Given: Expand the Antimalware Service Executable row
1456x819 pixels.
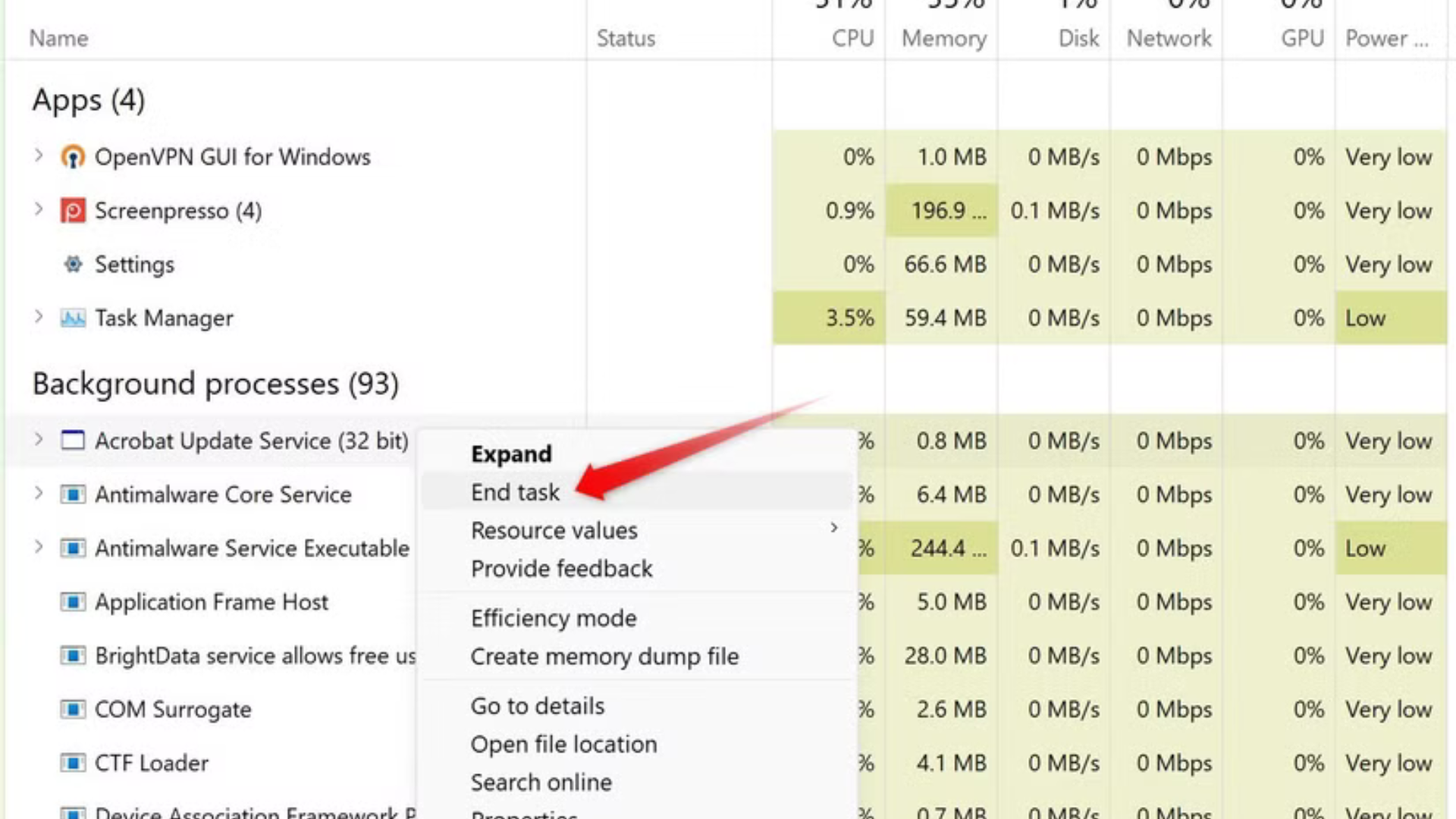Looking at the screenshot, I should (x=39, y=548).
